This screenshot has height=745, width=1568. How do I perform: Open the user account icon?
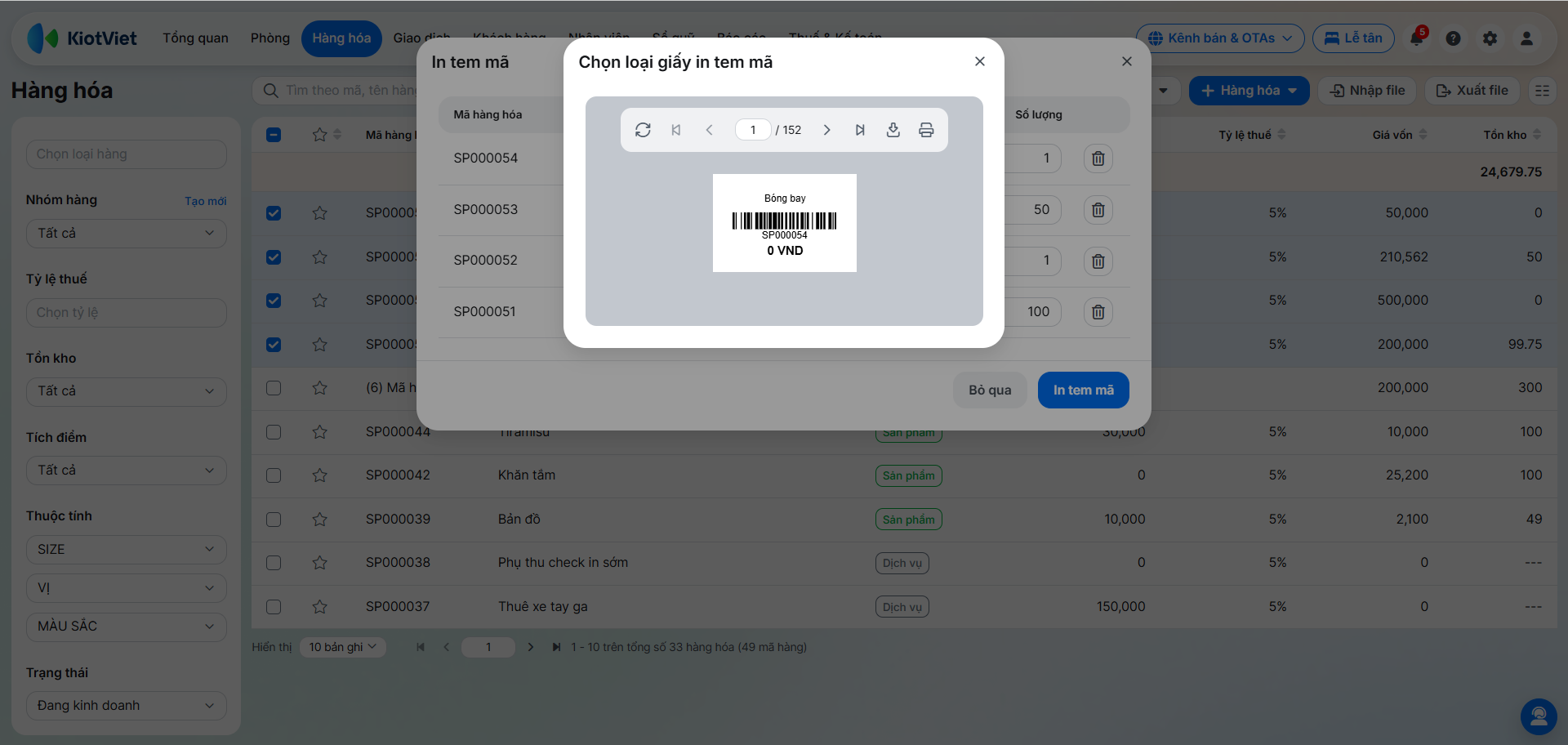1526,38
